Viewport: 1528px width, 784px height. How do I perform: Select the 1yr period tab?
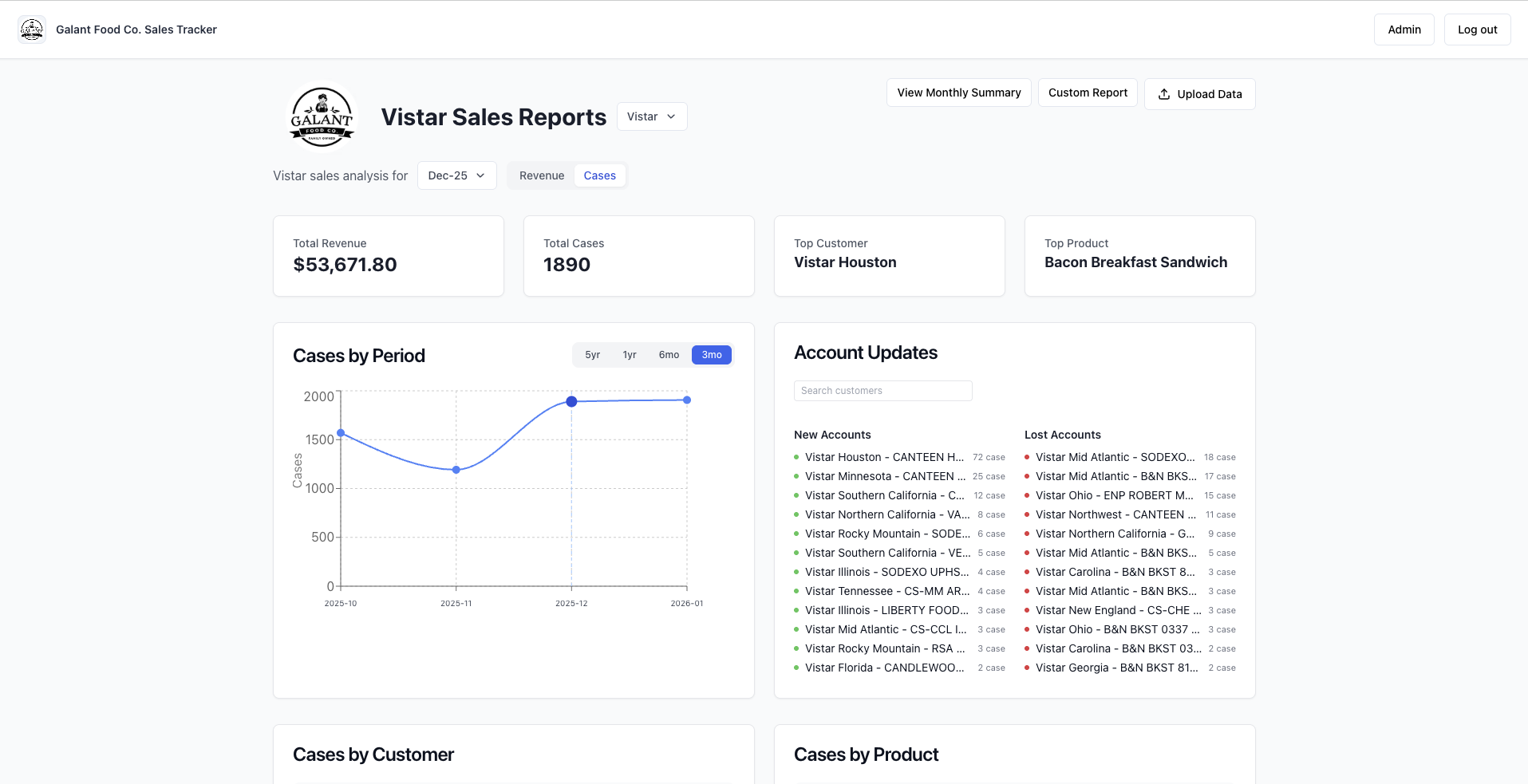click(630, 355)
